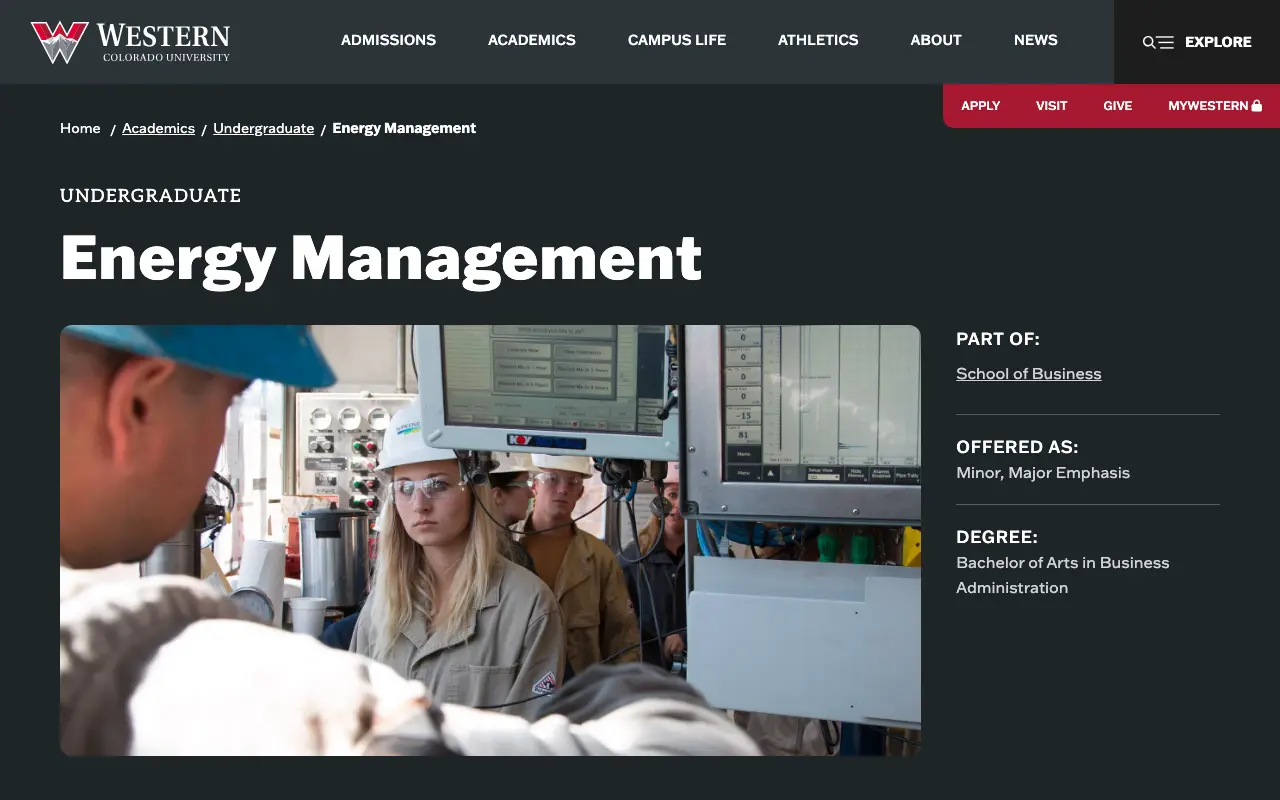Open the Campus Life menu
The width and height of the screenshot is (1280, 800).
pos(677,40)
